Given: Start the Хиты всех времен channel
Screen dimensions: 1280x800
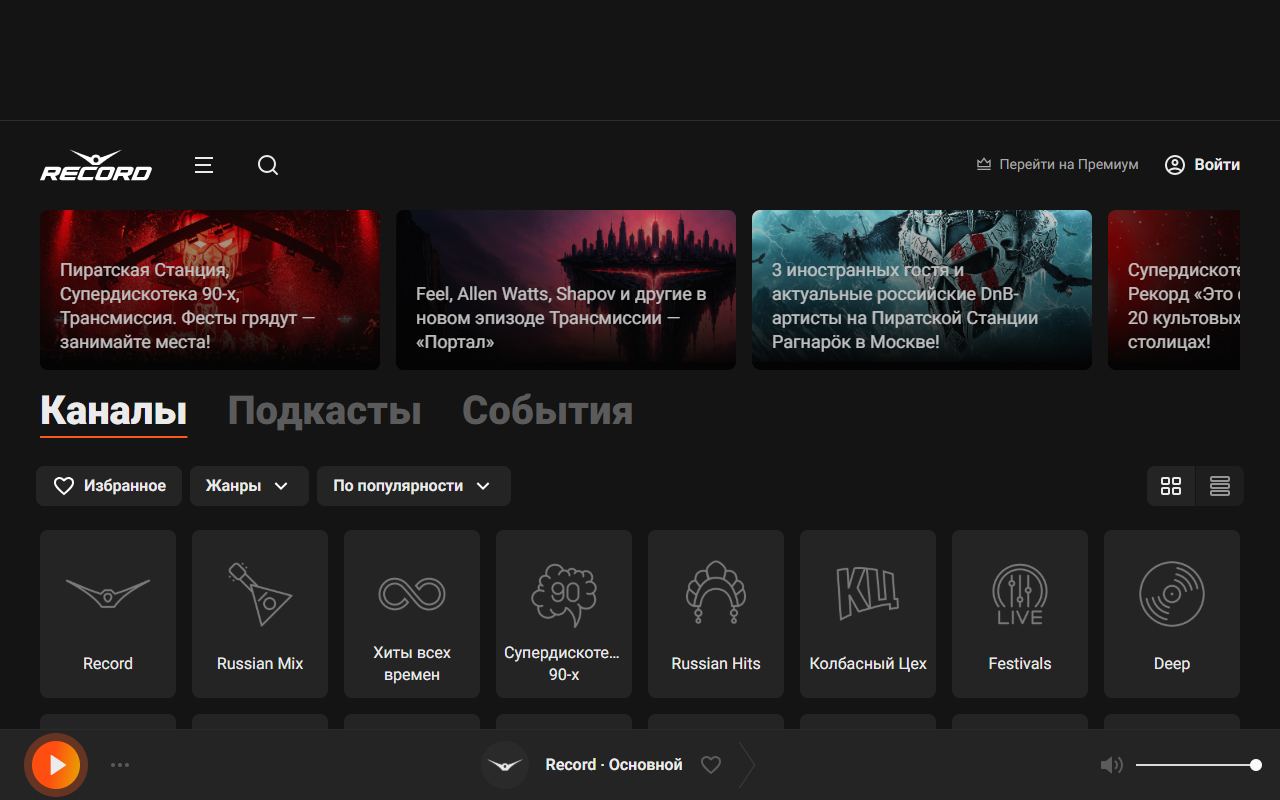Looking at the screenshot, I should [x=412, y=614].
